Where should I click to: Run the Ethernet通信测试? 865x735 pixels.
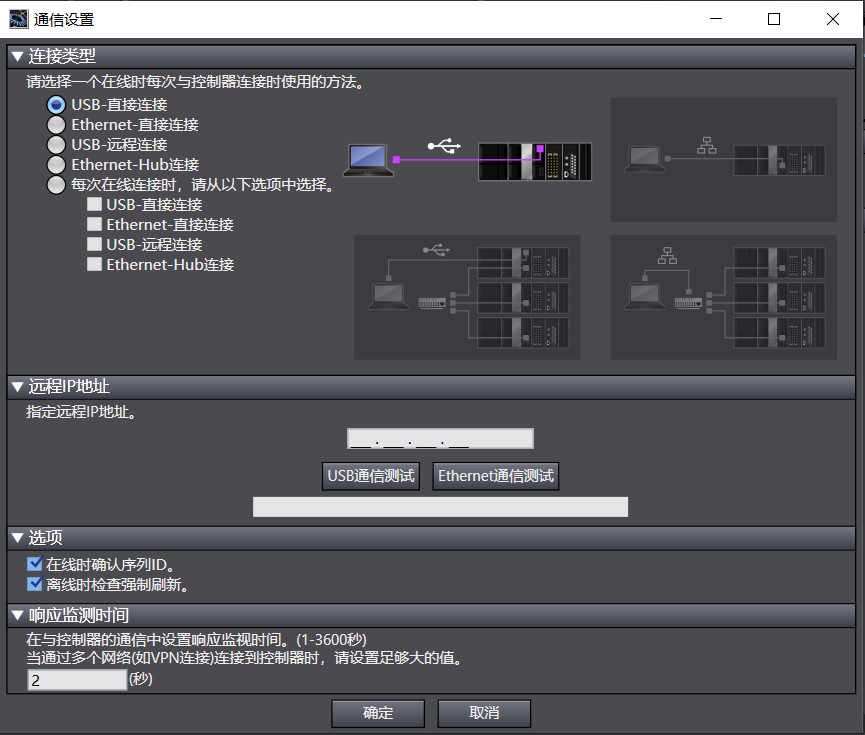[495, 476]
